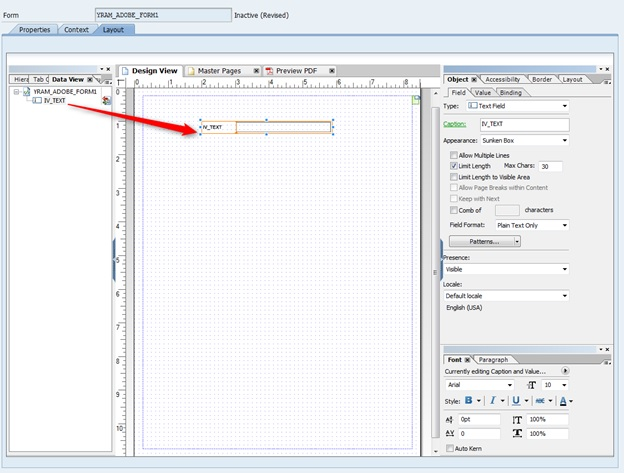This screenshot has height=473, width=624.
Task: Switch to the Border palette tab
Action: [x=542, y=80]
